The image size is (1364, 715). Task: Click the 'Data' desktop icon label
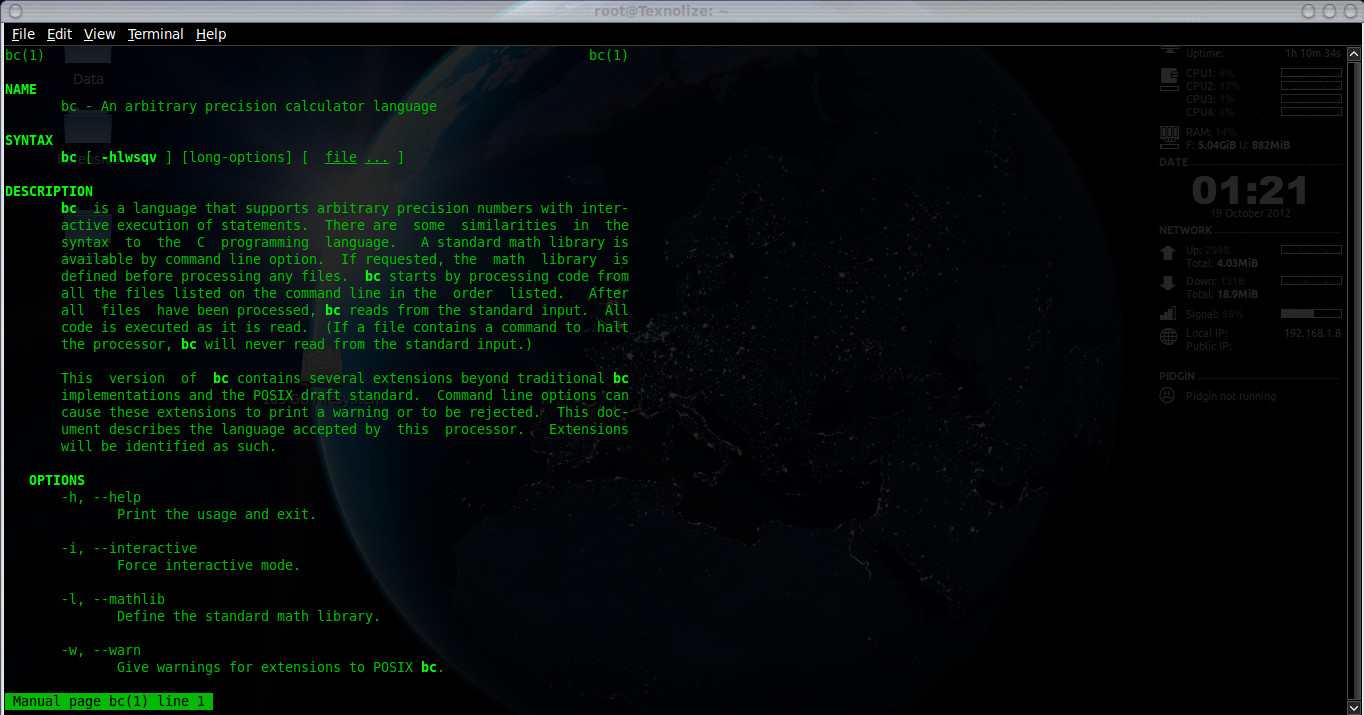point(88,80)
